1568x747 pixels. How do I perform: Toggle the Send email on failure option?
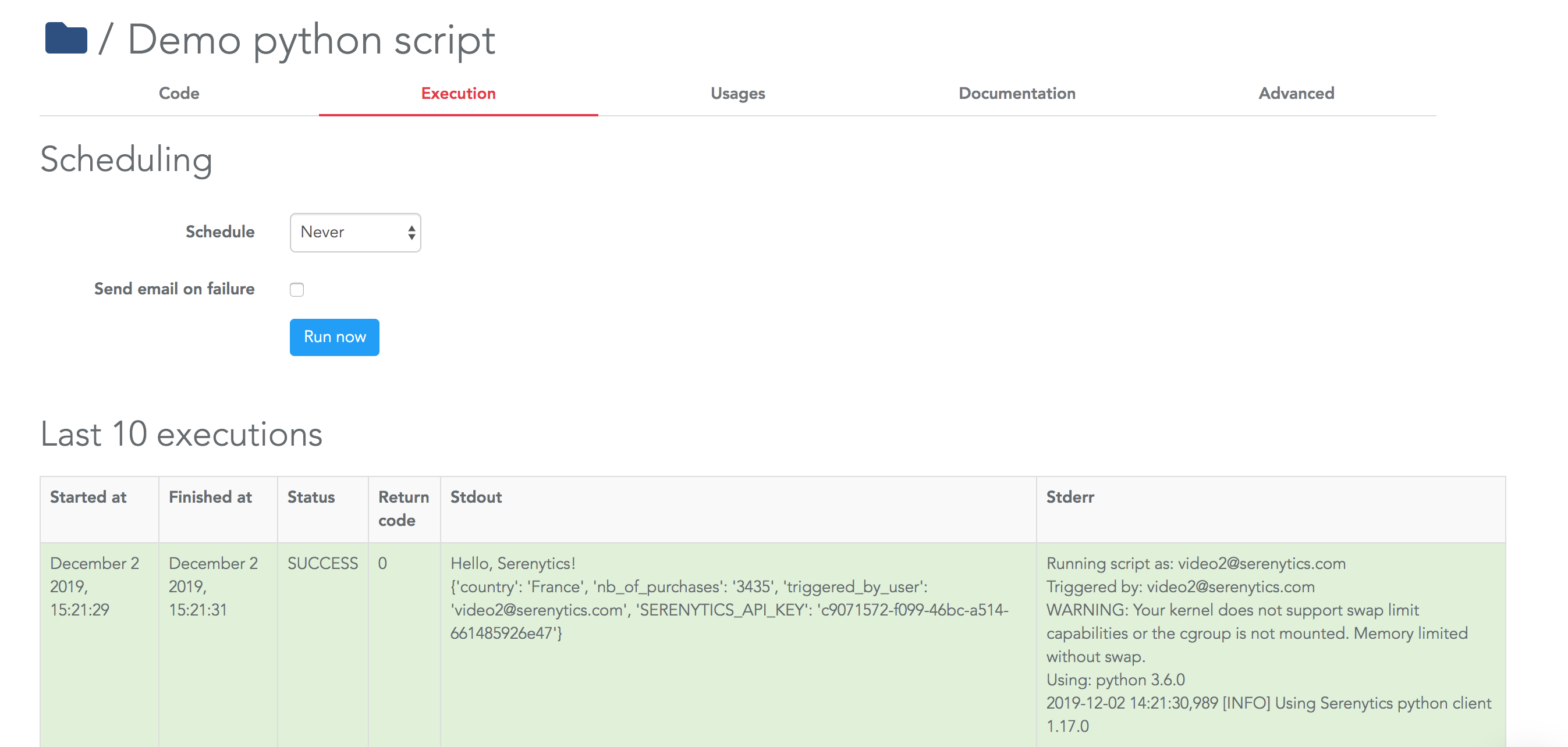pos(297,289)
